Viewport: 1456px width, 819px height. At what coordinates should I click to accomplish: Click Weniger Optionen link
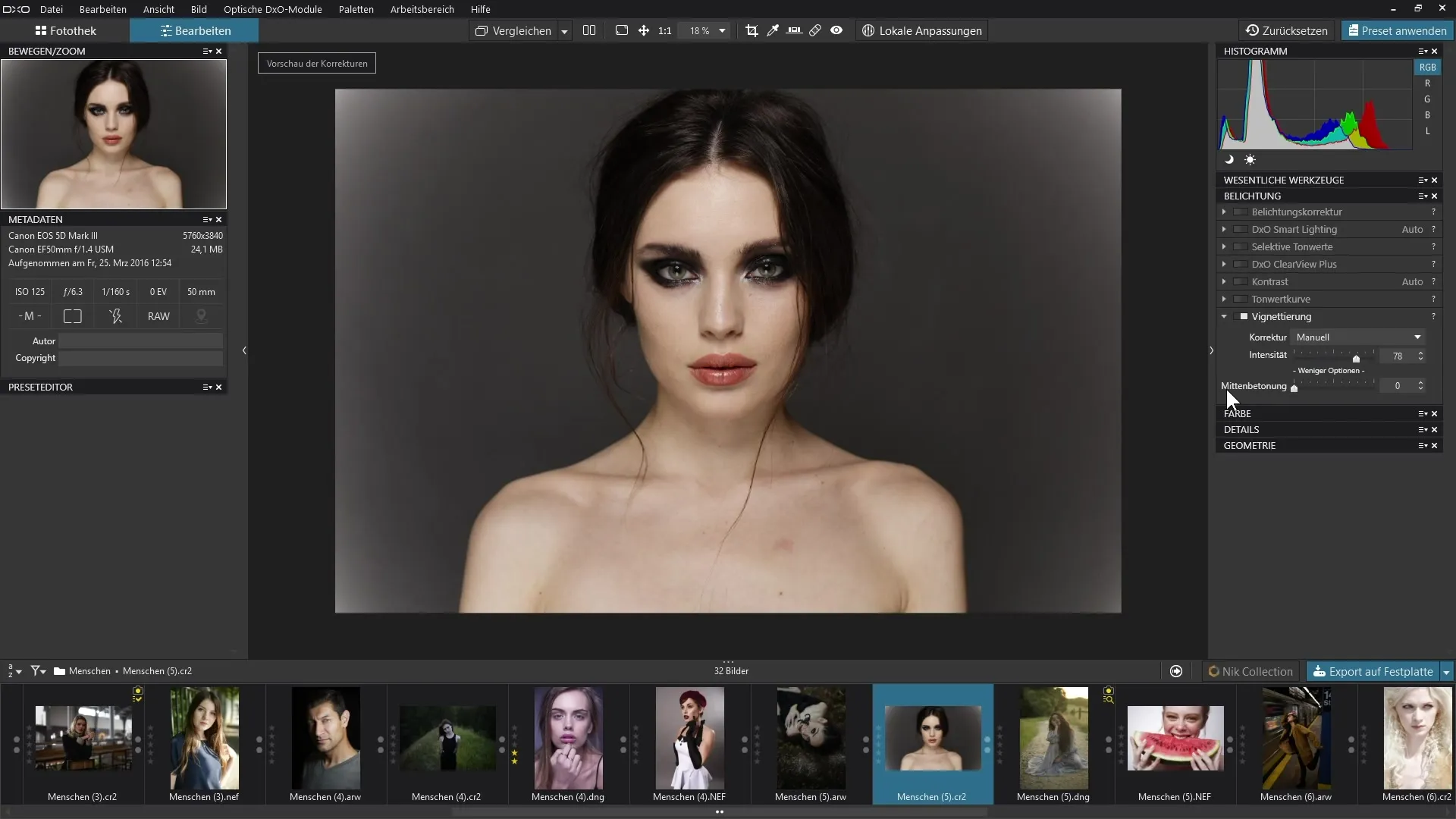[1329, 371]
